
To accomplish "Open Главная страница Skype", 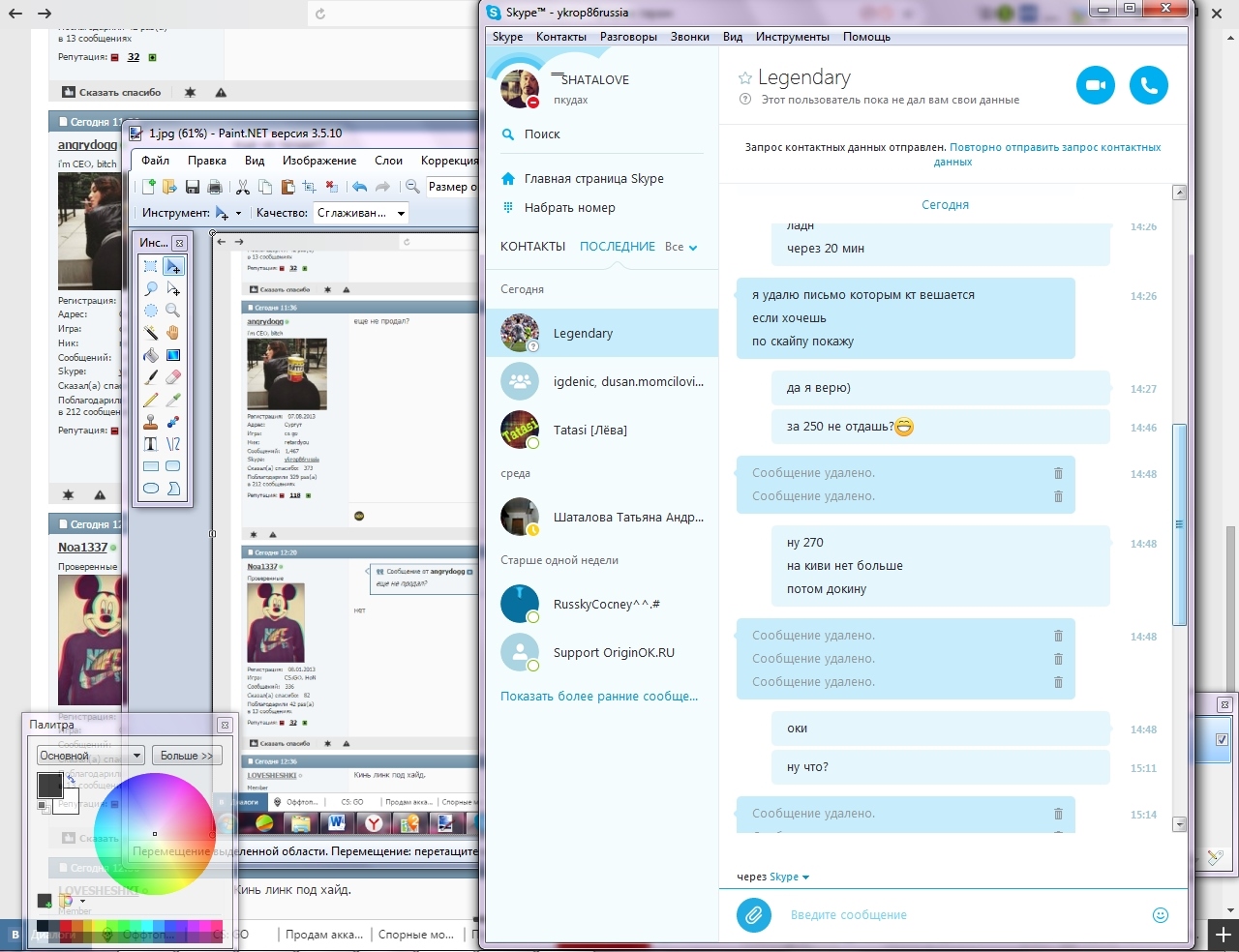I will (583, 179).
